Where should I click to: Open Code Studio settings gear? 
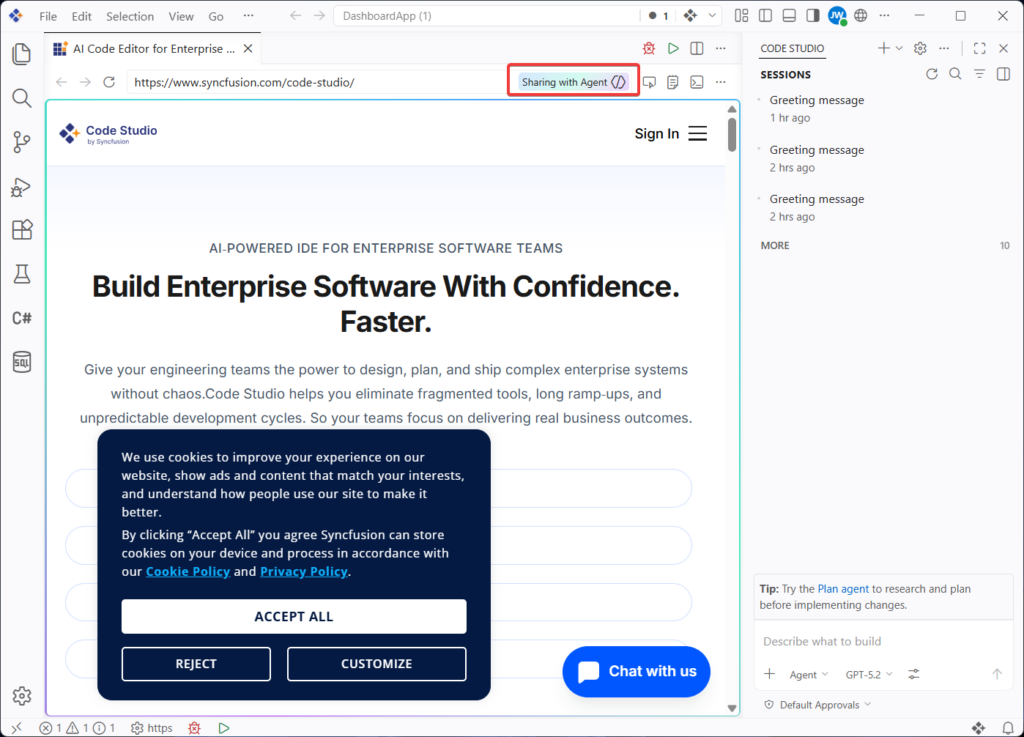920,48
